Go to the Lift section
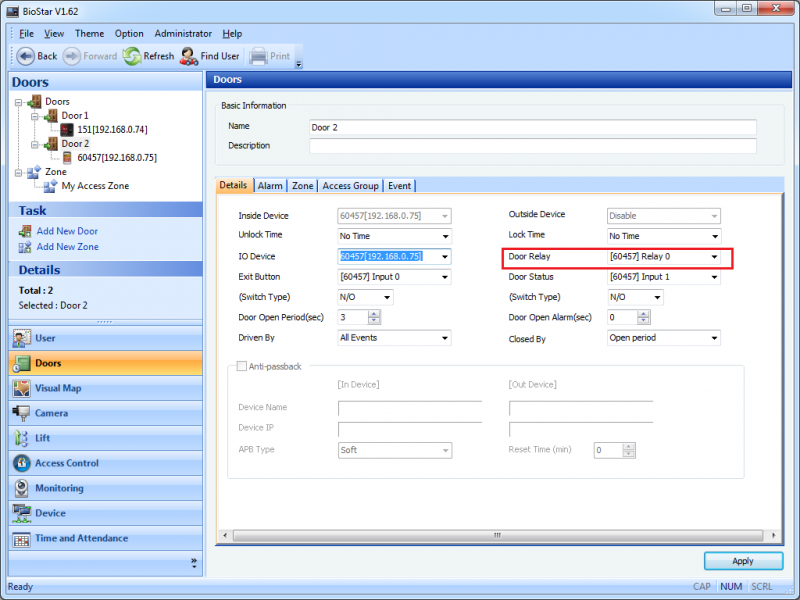This screenshot has height=600, width=800. click(x=42, y=438)
